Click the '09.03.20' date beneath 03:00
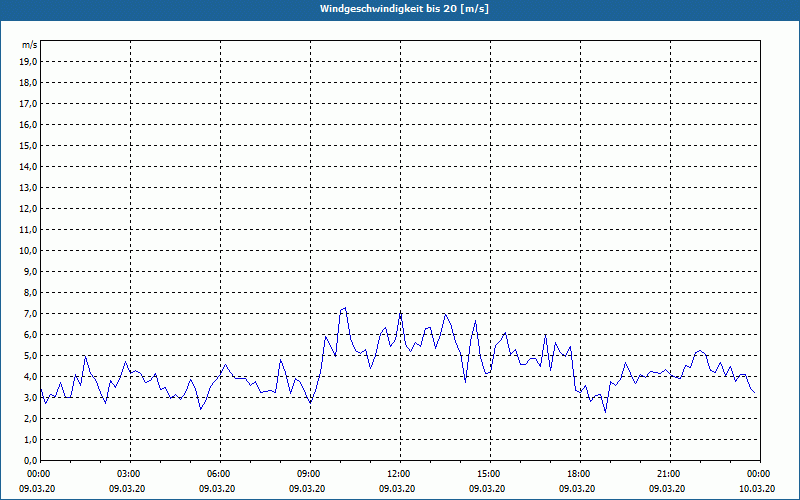The image size is (800, 500). [127, 489]
